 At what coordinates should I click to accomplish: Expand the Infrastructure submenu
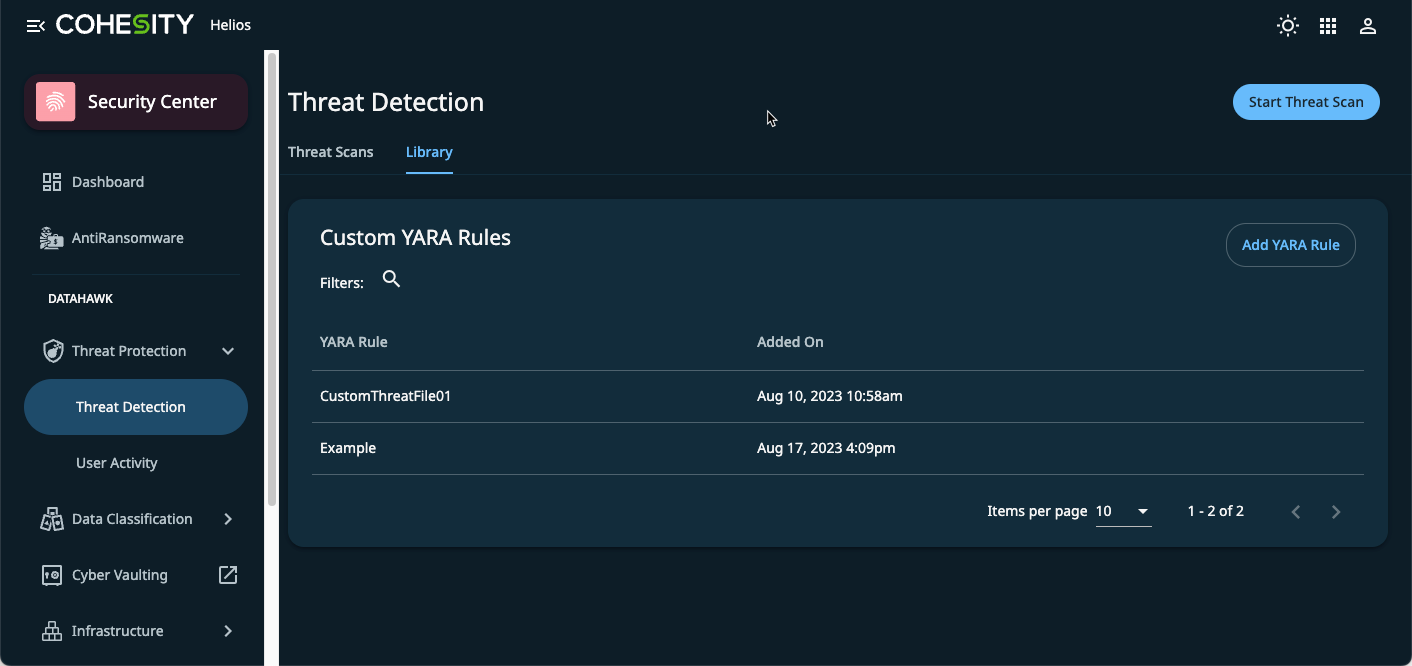(228, 631)
